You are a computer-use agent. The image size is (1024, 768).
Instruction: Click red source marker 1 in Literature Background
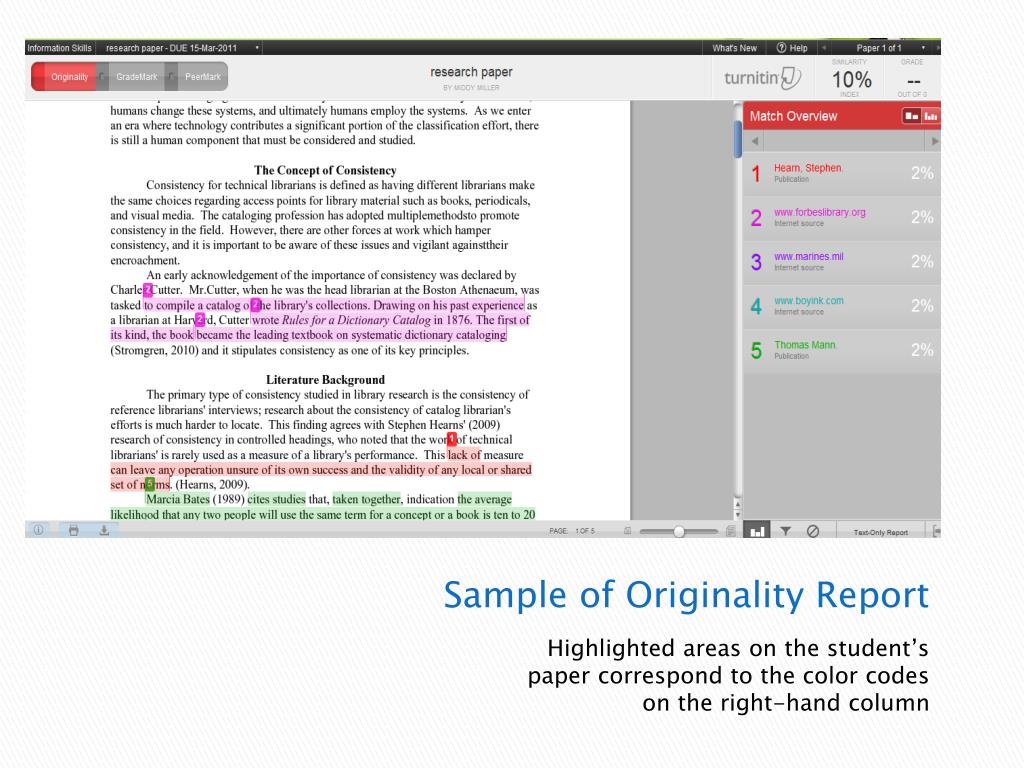coord(451,440)
